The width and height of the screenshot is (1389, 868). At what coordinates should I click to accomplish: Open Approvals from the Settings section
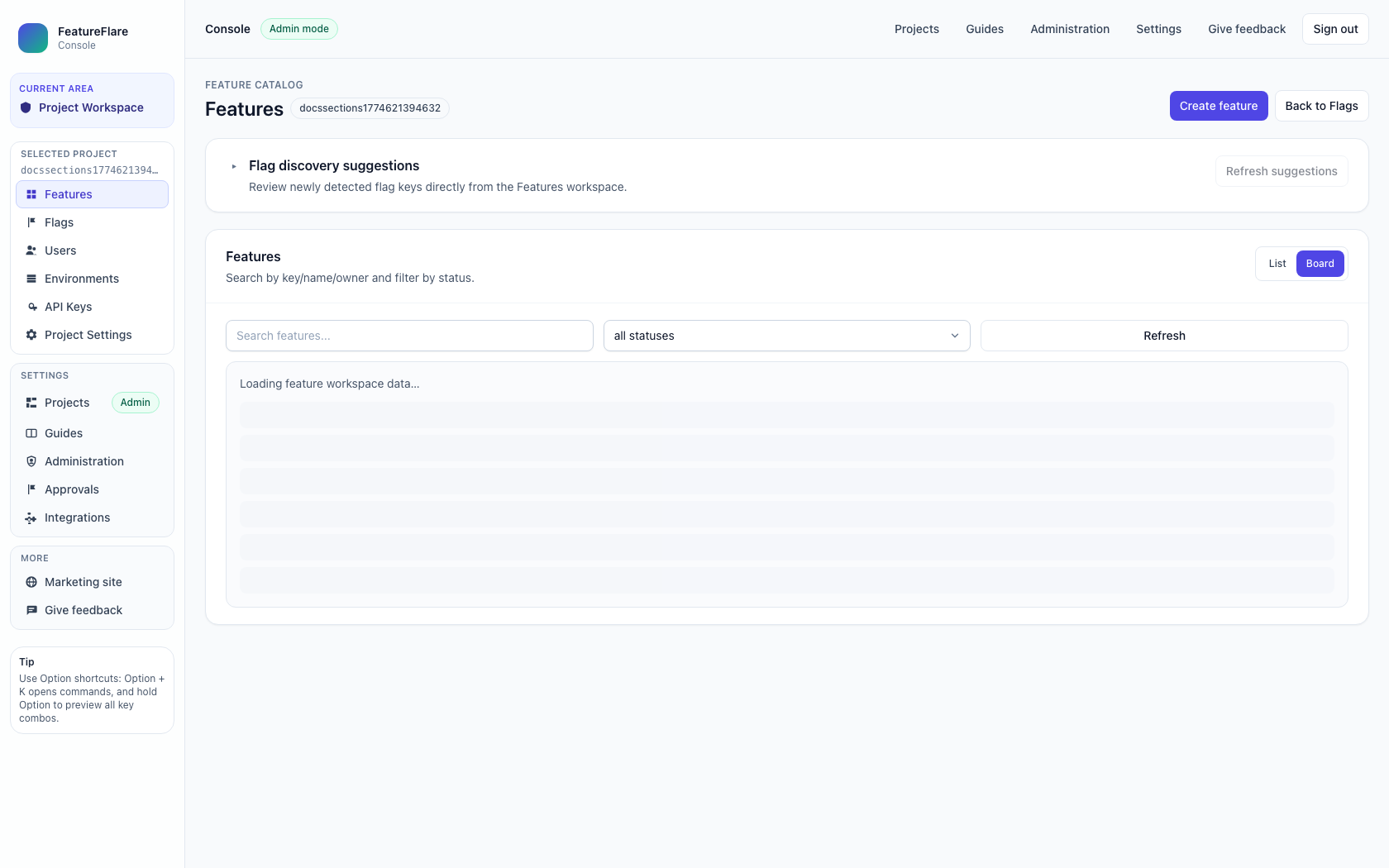tap(92, 489)
